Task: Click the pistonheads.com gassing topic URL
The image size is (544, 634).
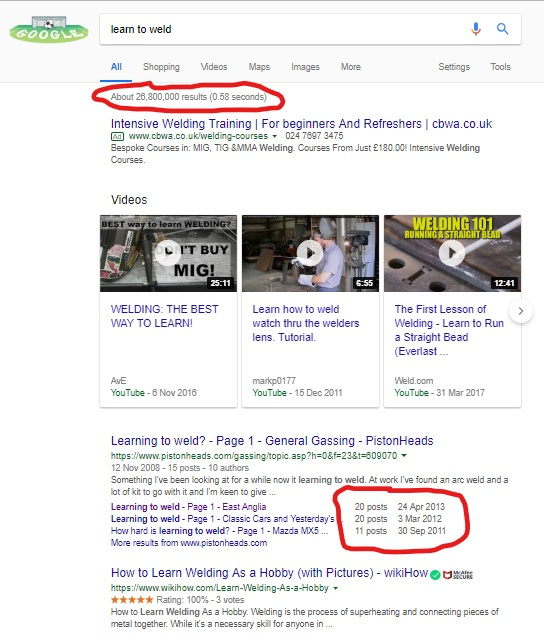Action: pyautogui.click(x=254, y=456)
